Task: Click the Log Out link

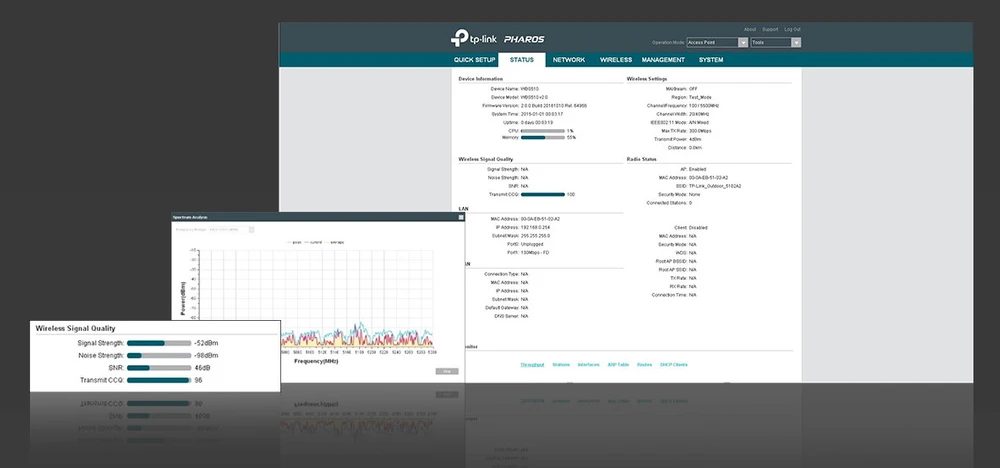Action: pyautogui.click(x=792, y=29)
